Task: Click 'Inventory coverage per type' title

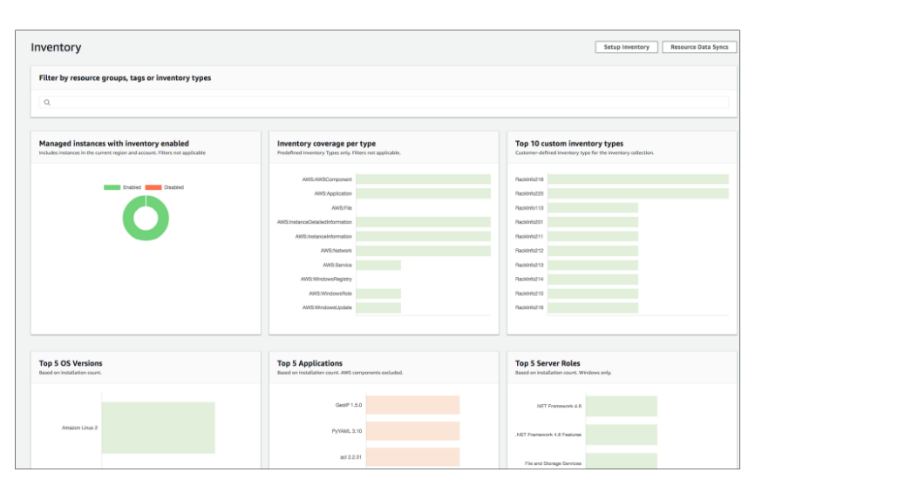Action: click(326, 144)
